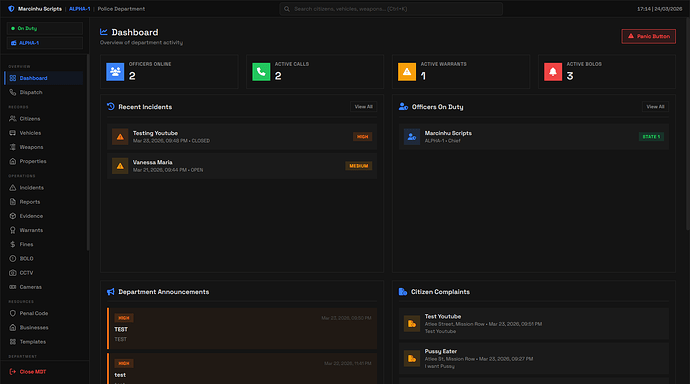Open the Evidence box icon
Screen dimensions: 690x384
[13, 216]
